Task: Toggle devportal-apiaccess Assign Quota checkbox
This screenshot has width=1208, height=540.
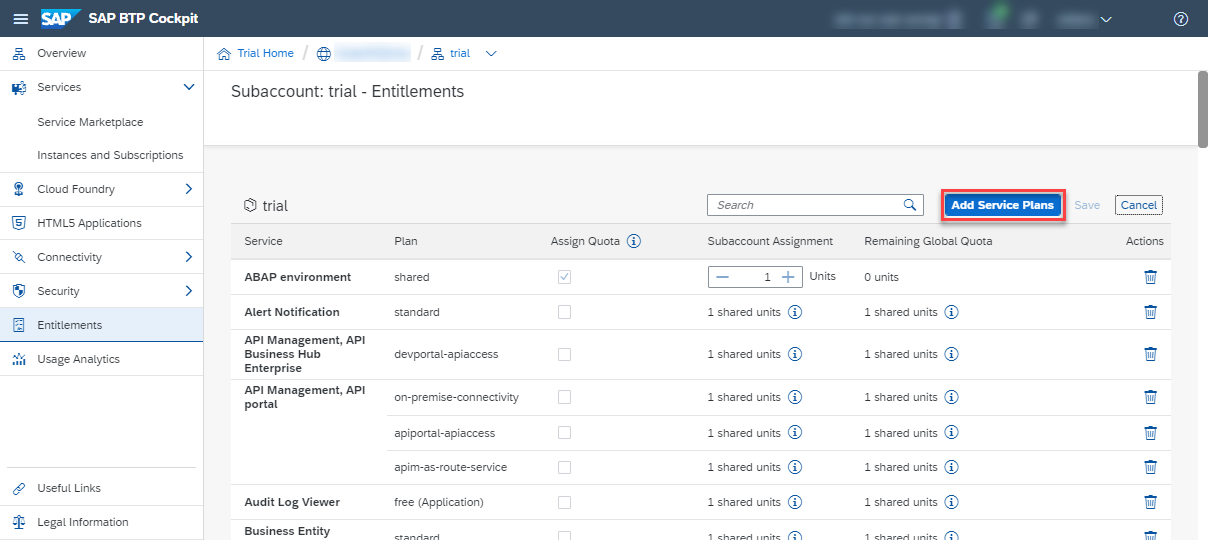Action: pos(564,354)
